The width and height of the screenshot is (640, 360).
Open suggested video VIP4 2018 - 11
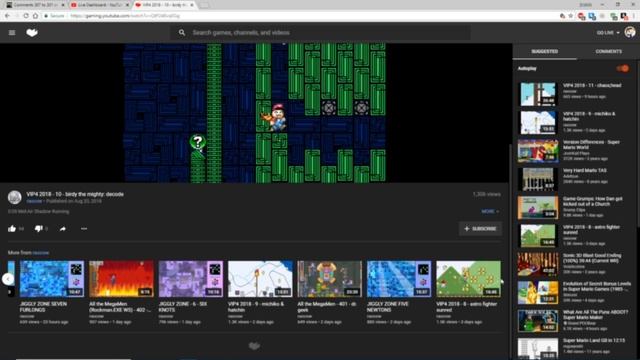coord(538,94)
